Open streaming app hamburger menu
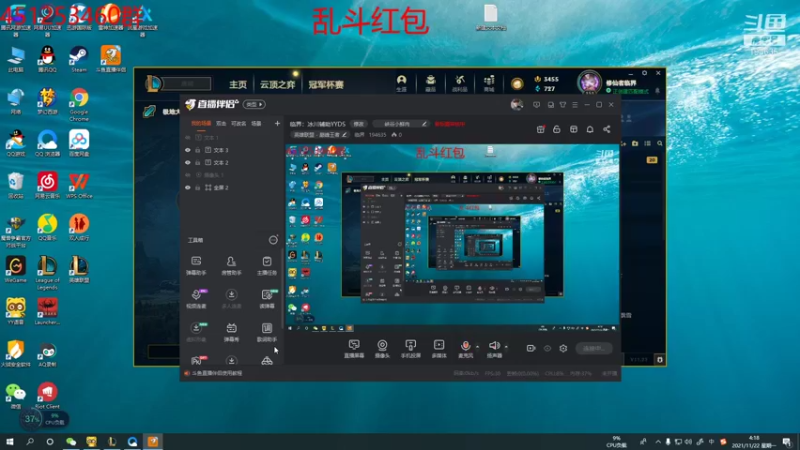 point(575,105)
